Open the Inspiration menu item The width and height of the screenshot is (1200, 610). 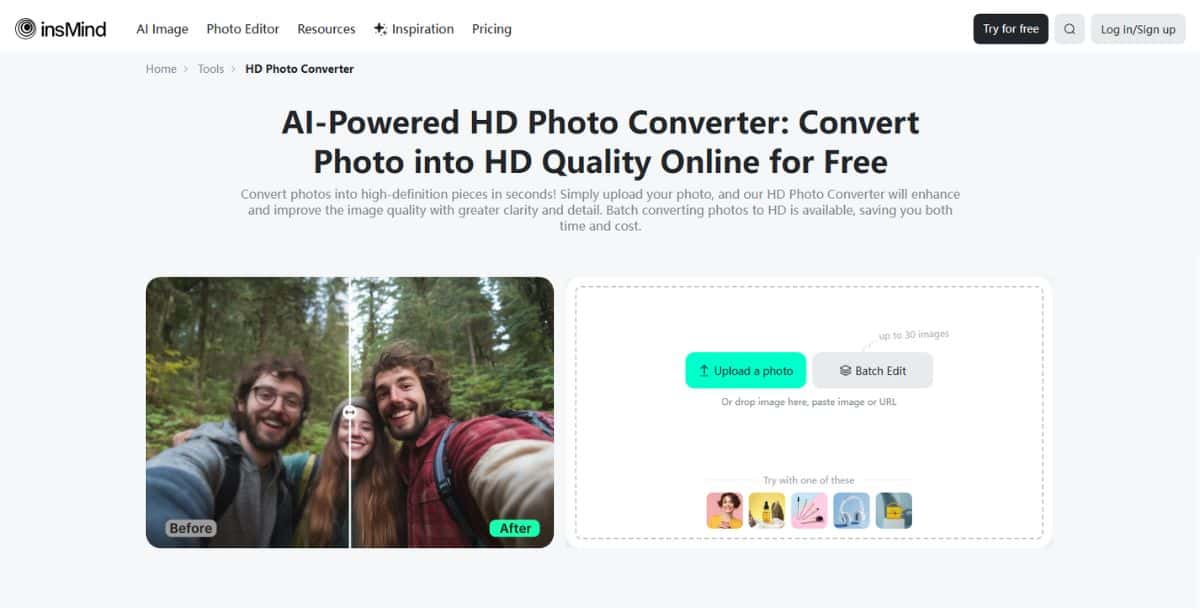pyautogui.click(x=414, y=29)
